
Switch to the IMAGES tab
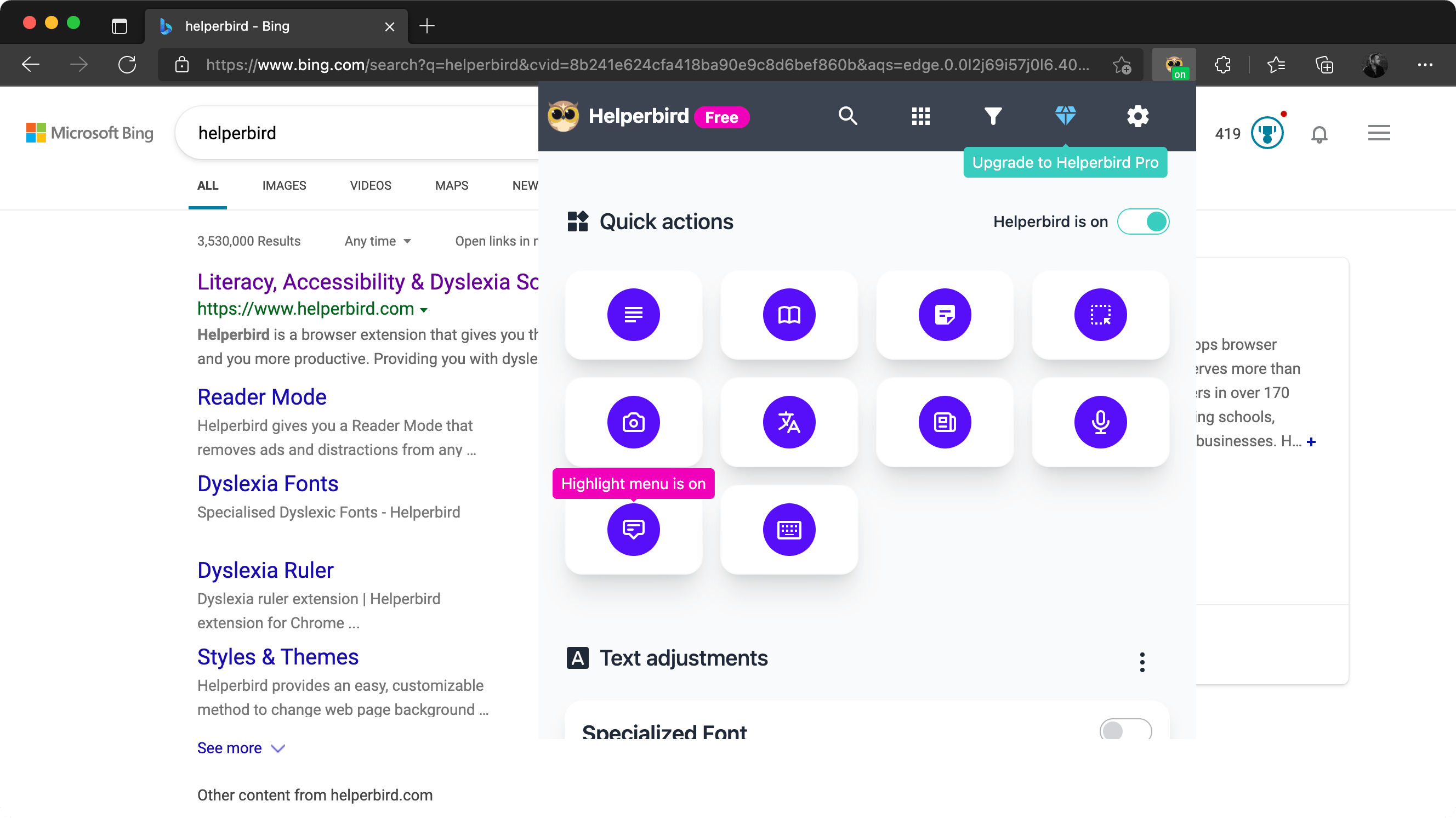click(284, 186)
